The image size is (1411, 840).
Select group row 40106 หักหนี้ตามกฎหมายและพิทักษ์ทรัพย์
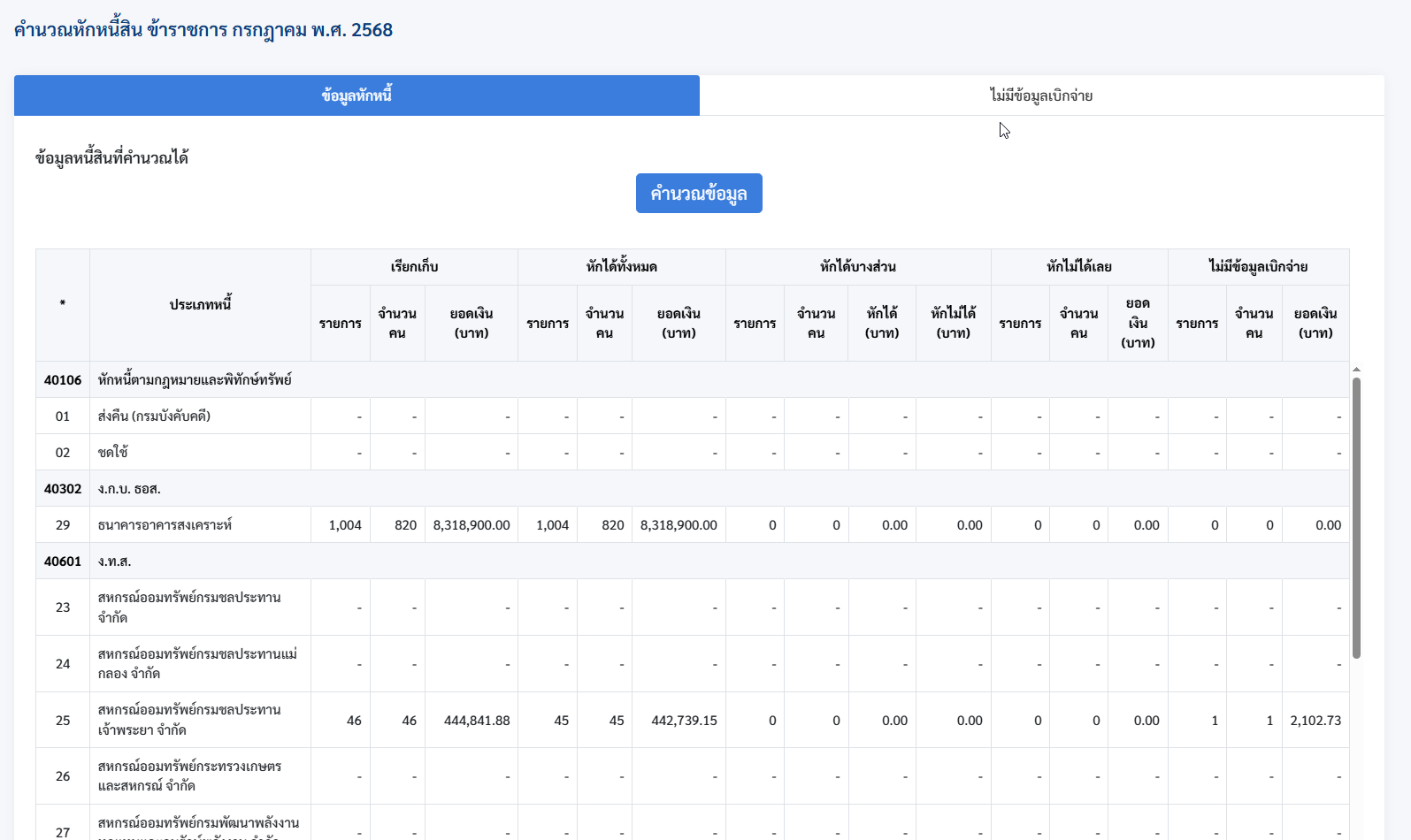(693, 380)
